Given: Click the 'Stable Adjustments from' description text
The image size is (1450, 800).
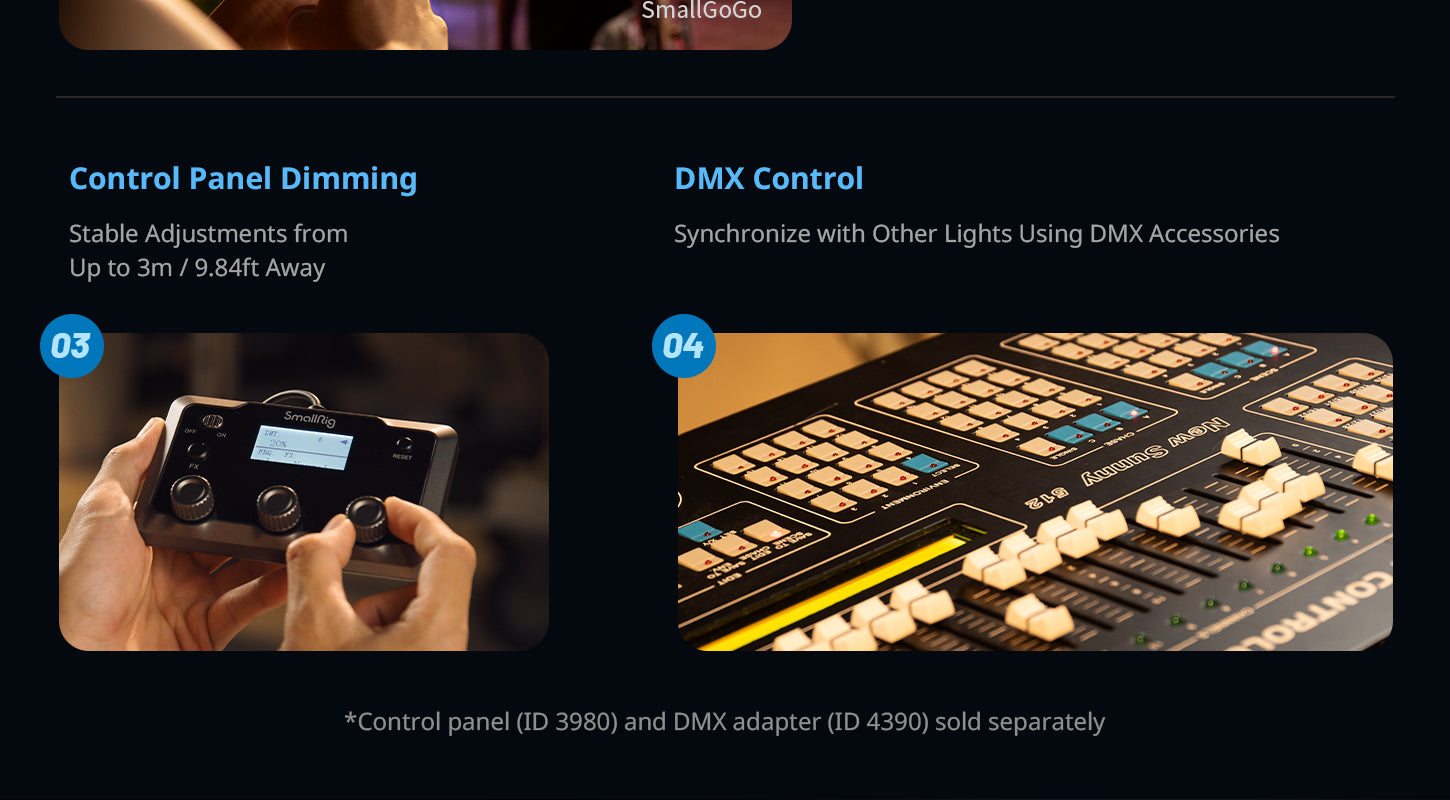Looking at the screenshot, I should point(208,234).
